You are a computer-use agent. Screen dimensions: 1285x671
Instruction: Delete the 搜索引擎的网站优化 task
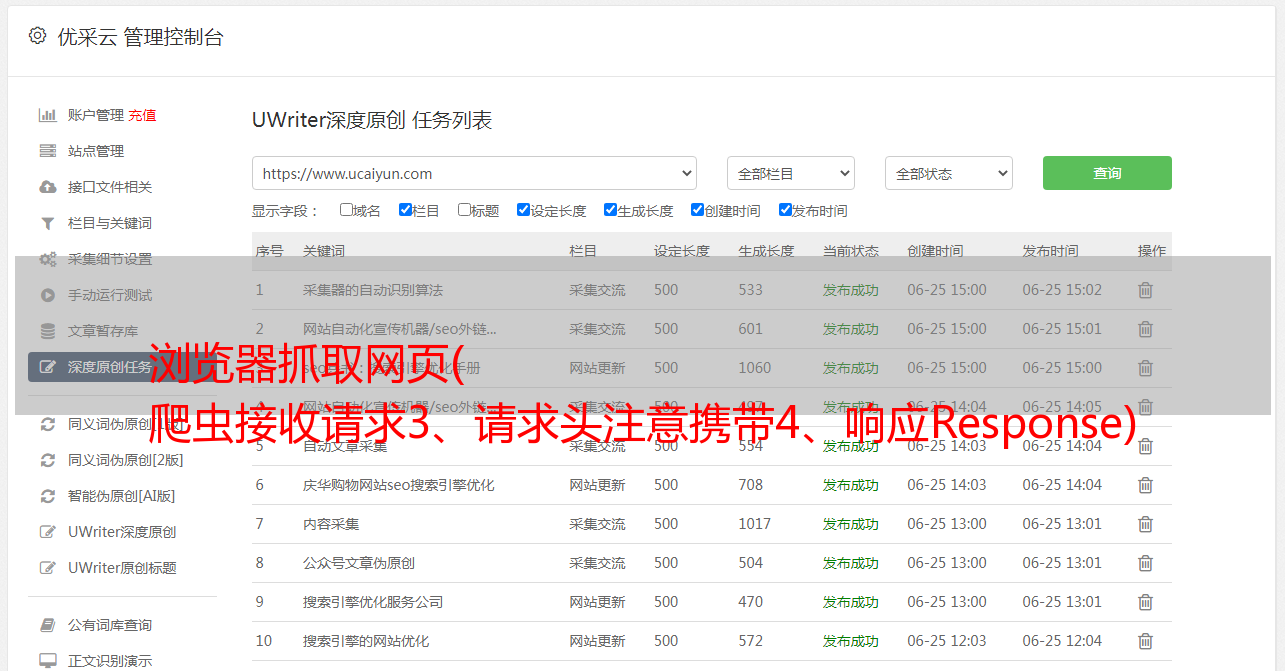(1145, 641)
